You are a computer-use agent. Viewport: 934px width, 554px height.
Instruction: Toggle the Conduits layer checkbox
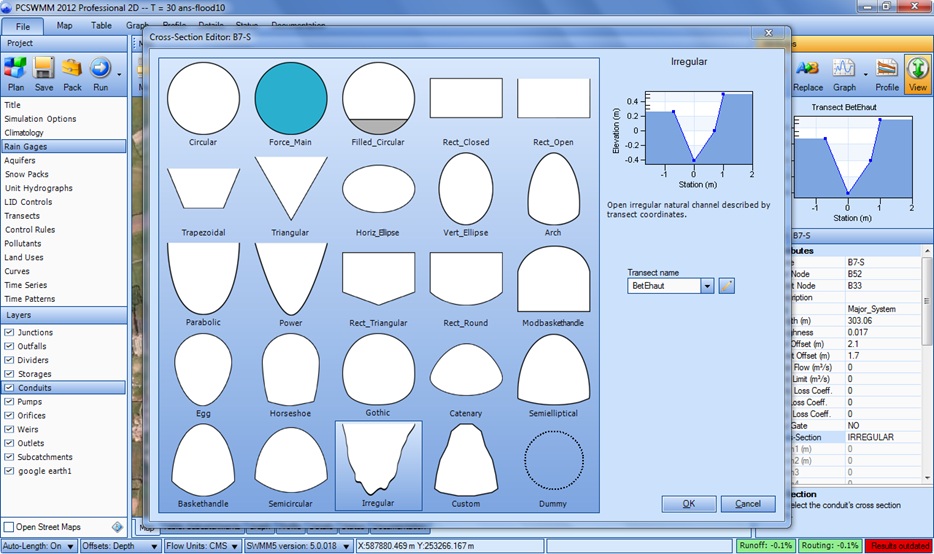click(9, 388)
